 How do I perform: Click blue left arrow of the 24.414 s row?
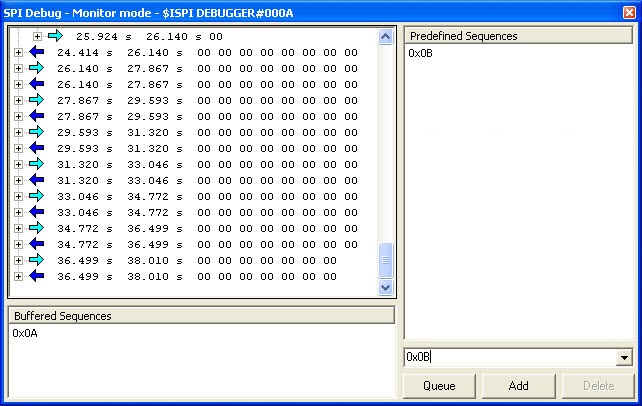37,52
